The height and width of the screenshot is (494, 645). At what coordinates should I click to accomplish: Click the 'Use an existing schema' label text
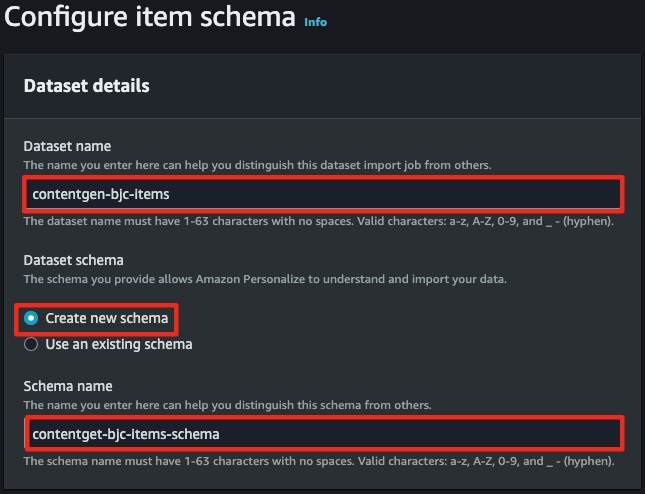[x=119, y=344]
